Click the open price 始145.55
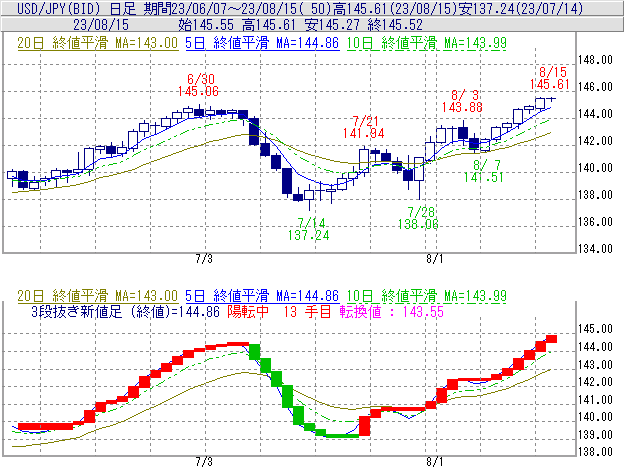Viewport: 624px width, 475px height. tap(206, 25)
